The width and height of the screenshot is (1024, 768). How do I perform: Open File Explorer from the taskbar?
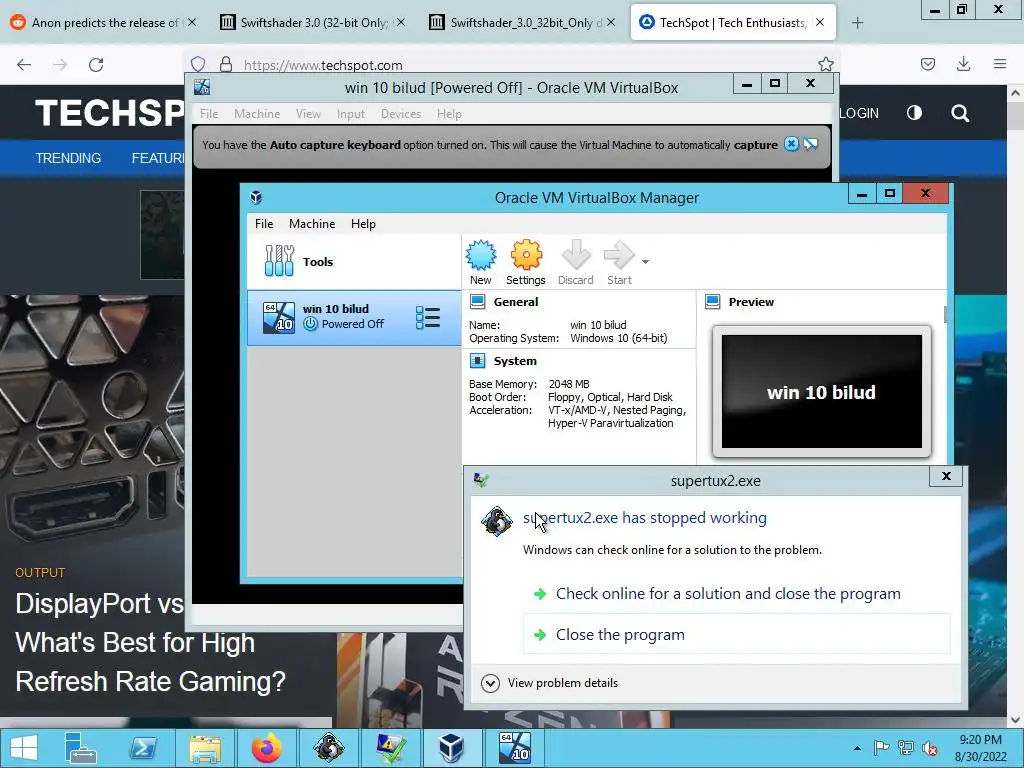205,748
